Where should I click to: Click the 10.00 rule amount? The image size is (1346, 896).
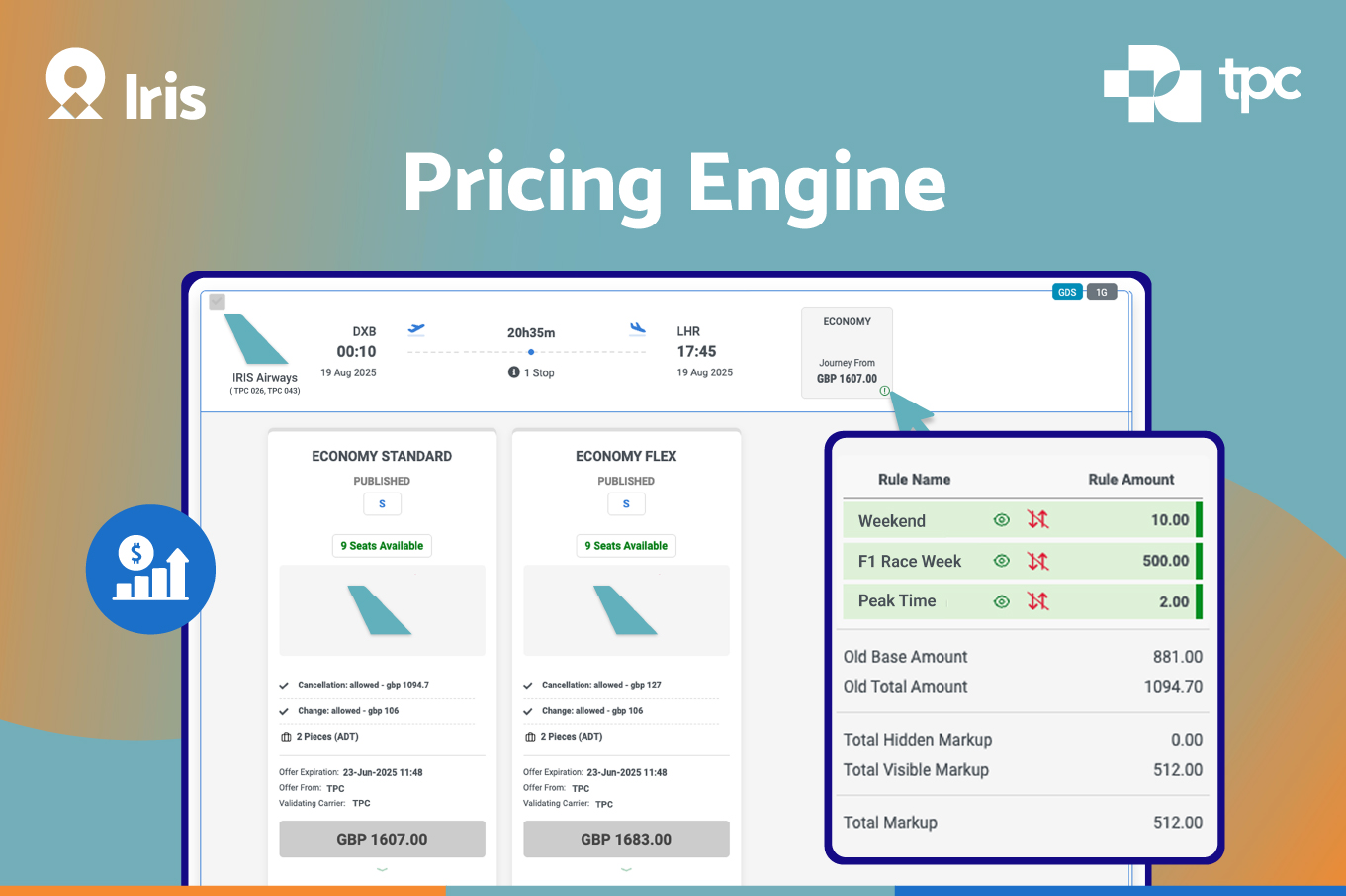[1170, 520]
